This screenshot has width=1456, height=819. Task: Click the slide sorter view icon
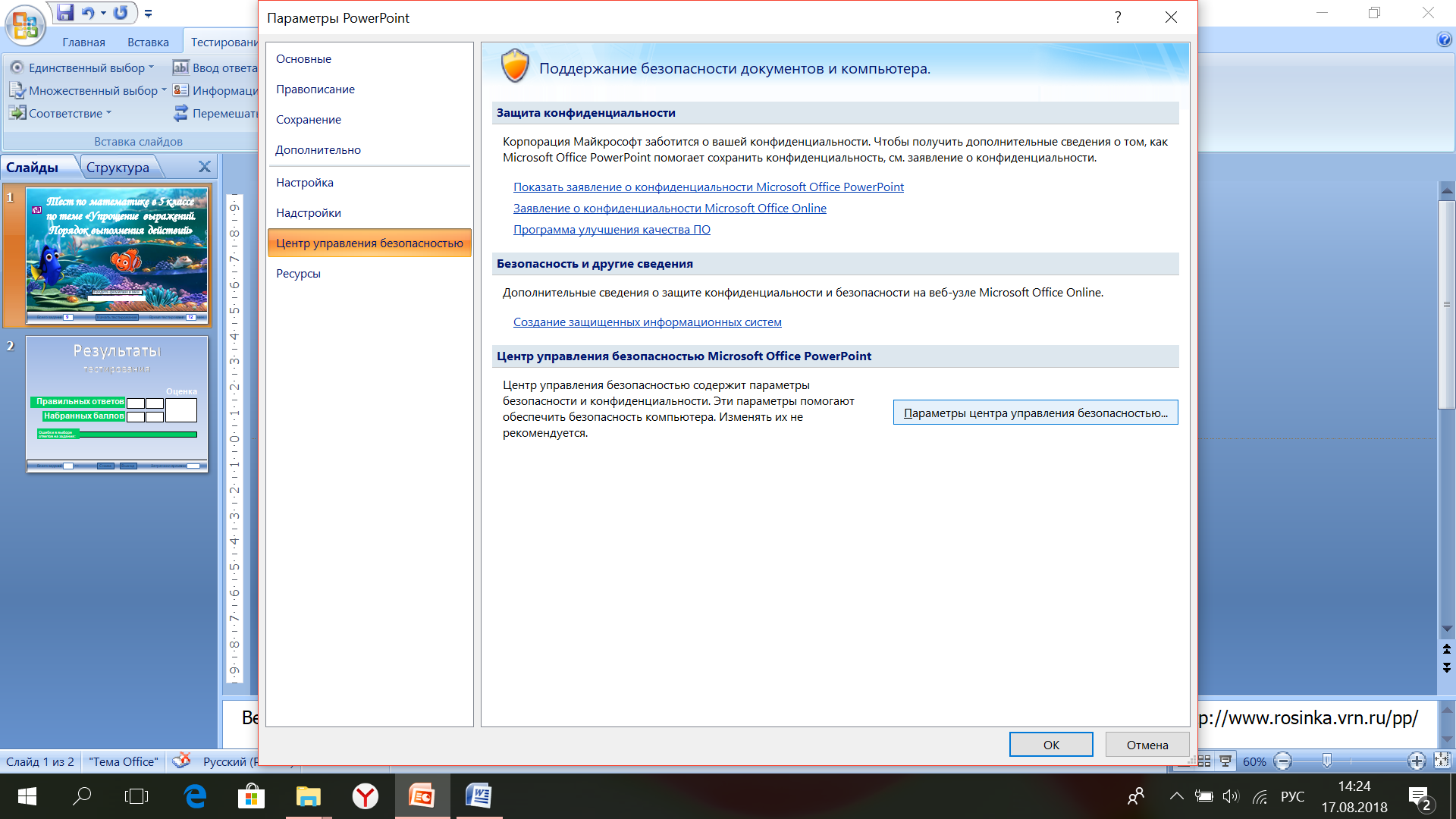pyautogui.click(x=1204, y=761)
